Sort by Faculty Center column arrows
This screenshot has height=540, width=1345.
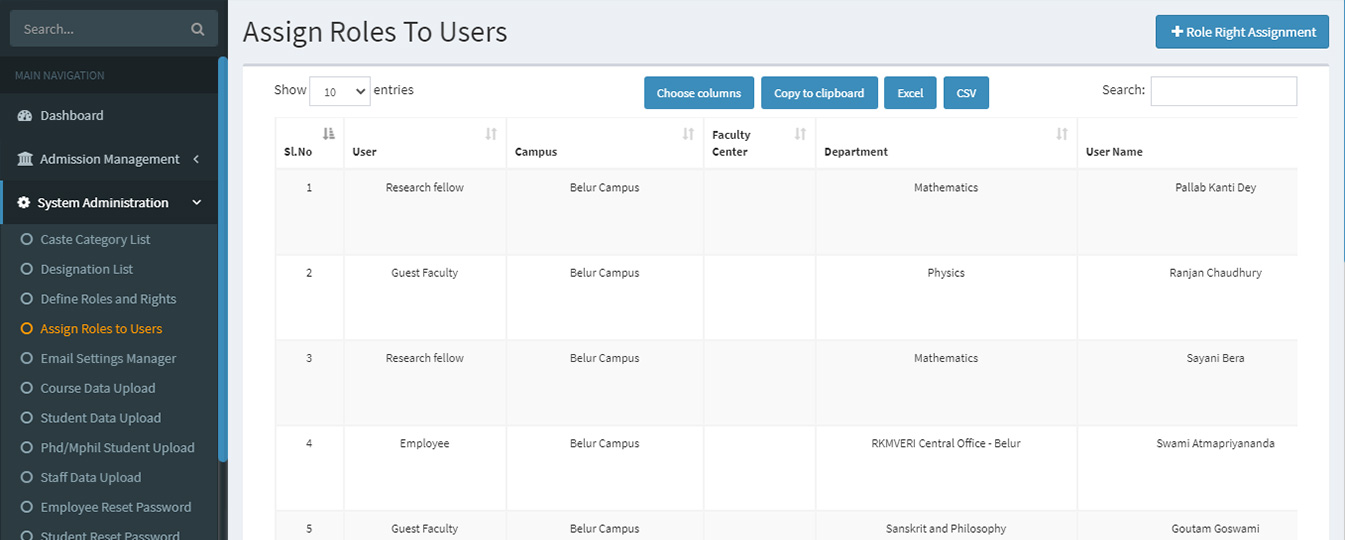800,134
